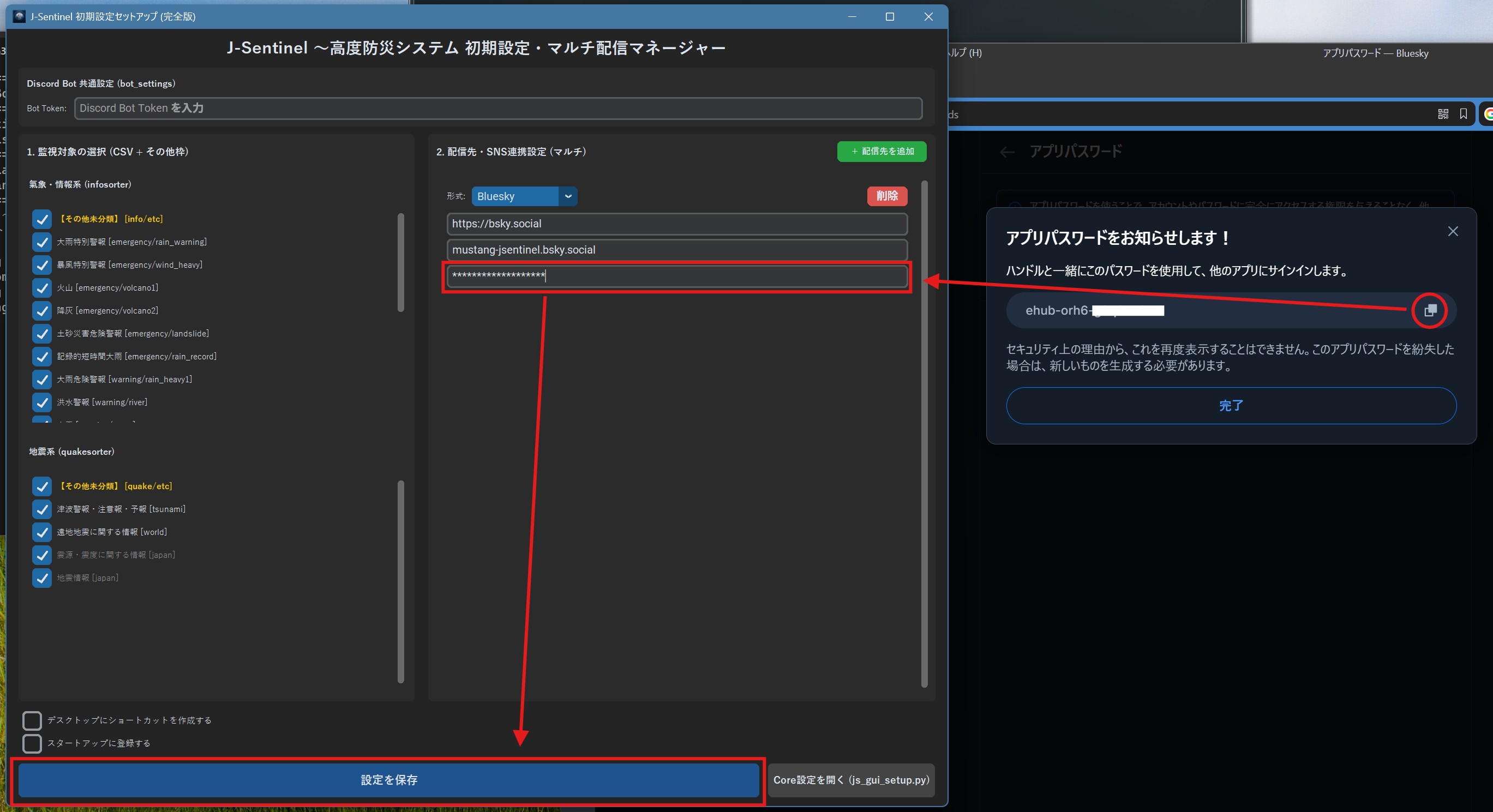Toggle the 【その他未分類】[info/etc] checkbox

point(41,219)
